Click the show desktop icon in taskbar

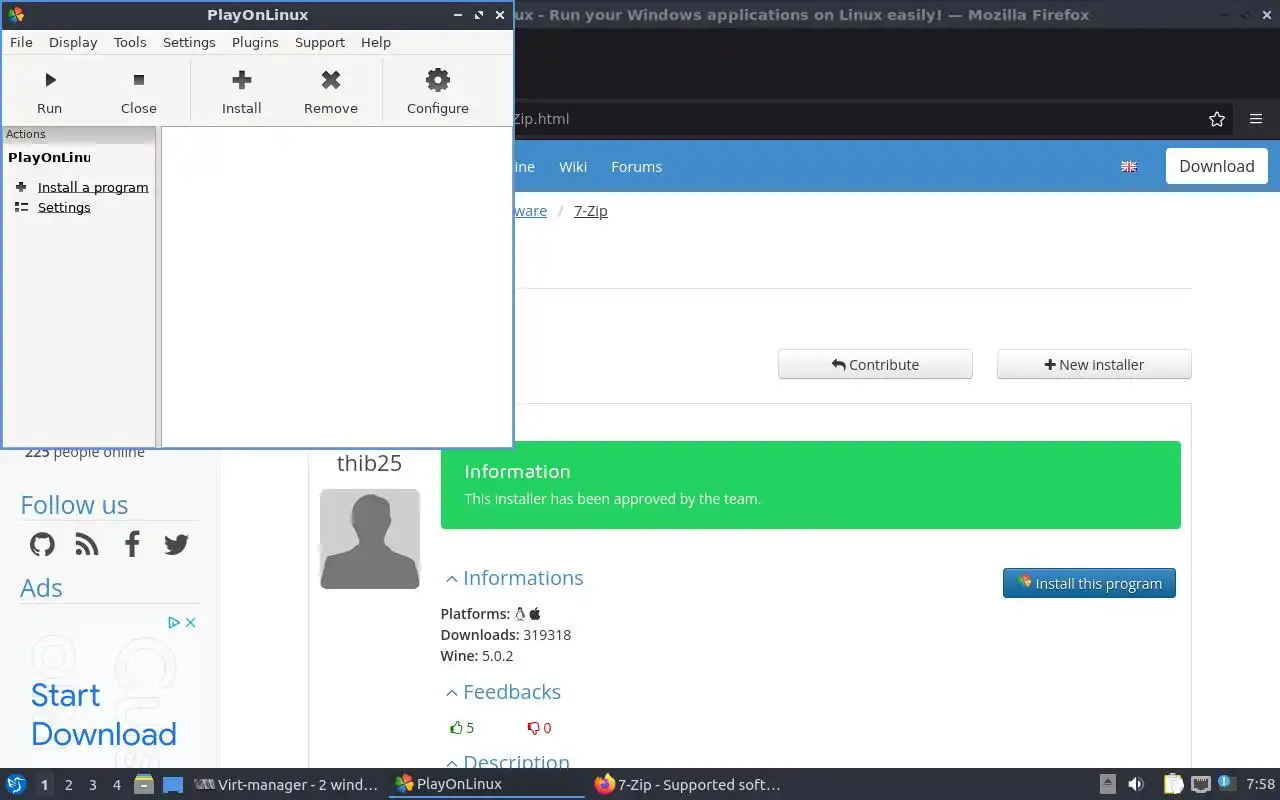pos(173,785)
